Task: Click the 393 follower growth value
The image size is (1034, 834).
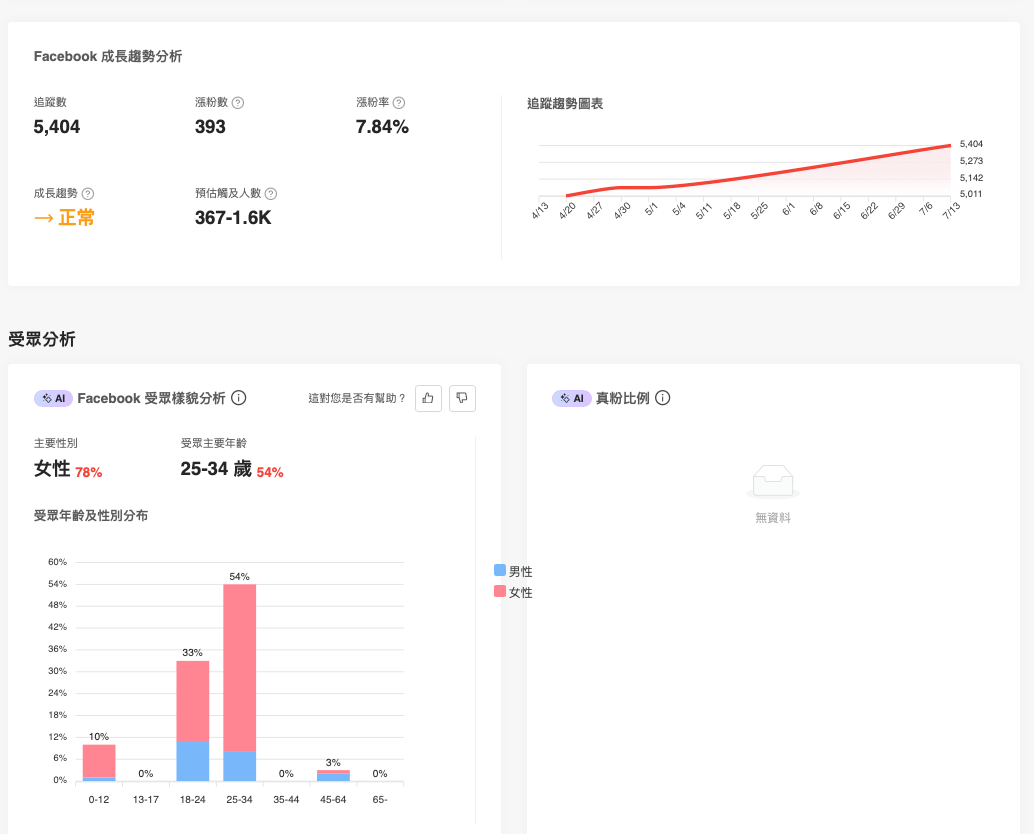Action: pos(210,127)
